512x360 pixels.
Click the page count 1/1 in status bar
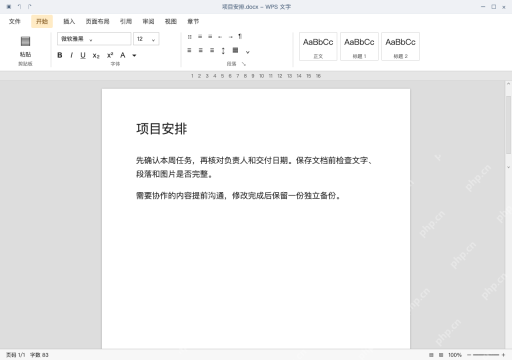click(16, 355)
